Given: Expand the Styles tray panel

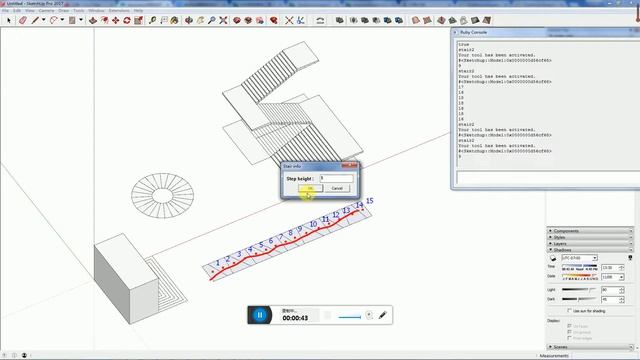Looking at the screenshot, I should 590,237.
